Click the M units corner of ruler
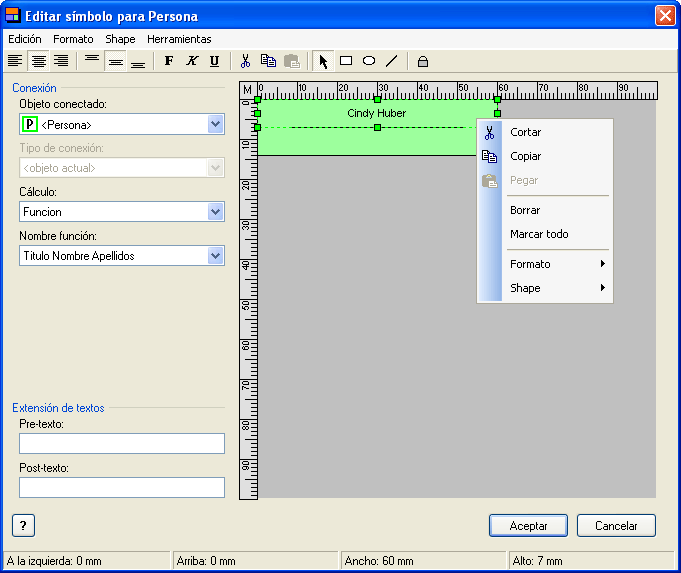Image resolution: width=681 pixels, height=573 pixels. click(248, 90)
